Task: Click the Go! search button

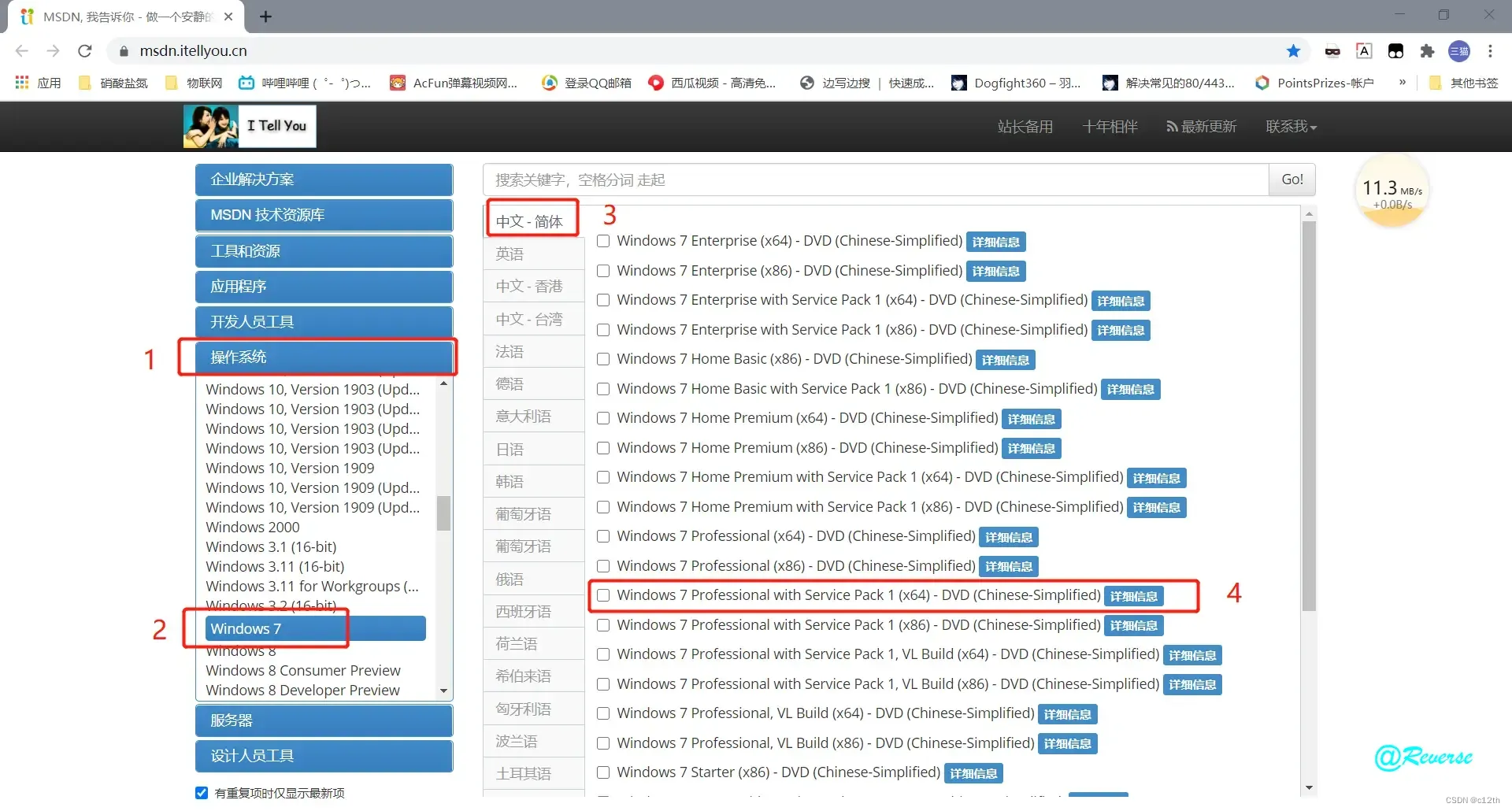Action: click(x=1292, y=180)
